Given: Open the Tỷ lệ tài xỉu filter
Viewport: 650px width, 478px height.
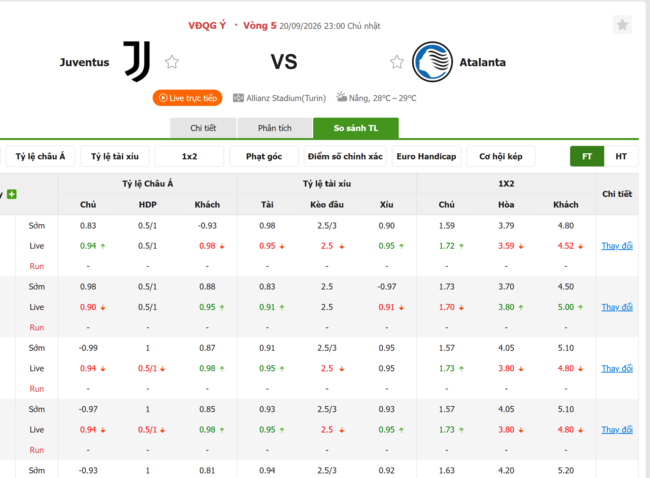Looking at the screenshot, I should [x=115, y=156].
